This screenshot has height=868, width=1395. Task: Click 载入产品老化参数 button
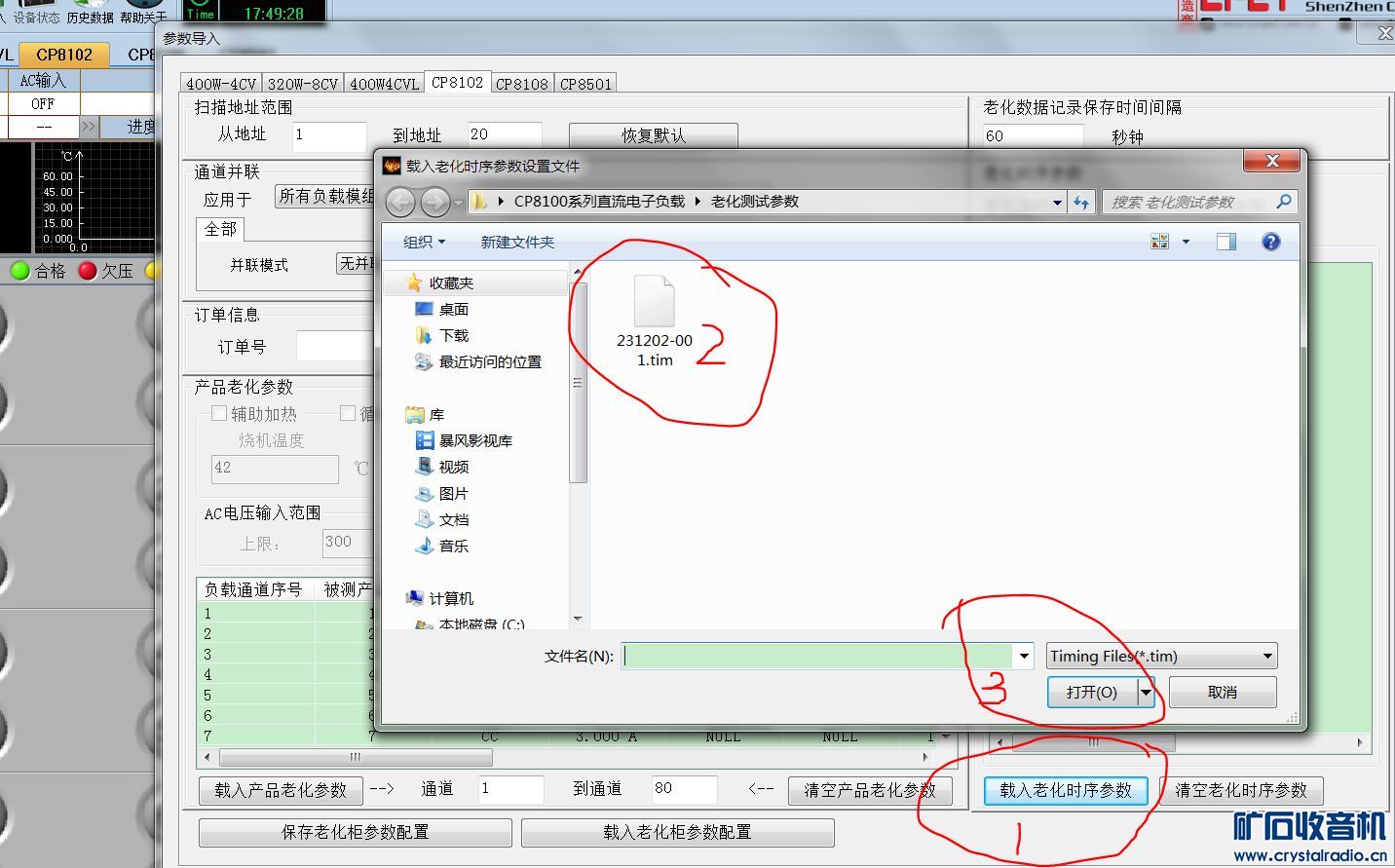(x=281, y=790)
